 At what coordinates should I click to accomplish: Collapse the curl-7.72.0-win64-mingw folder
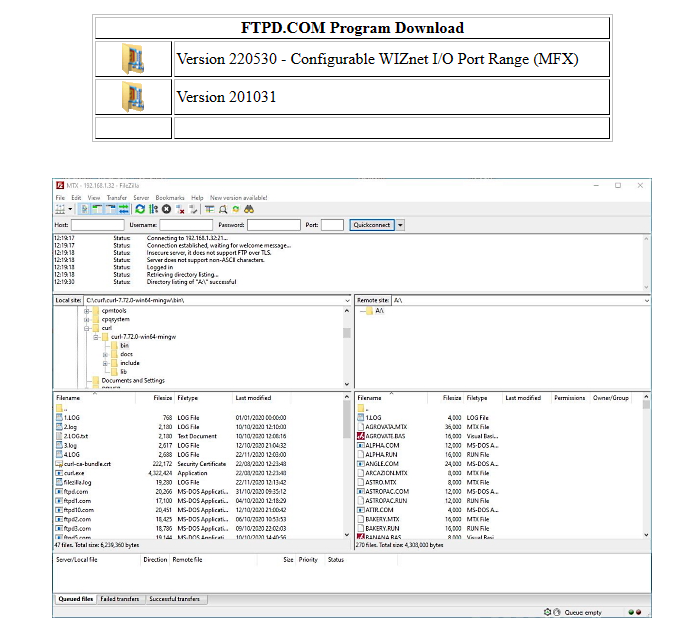click(x=96, y=337)
